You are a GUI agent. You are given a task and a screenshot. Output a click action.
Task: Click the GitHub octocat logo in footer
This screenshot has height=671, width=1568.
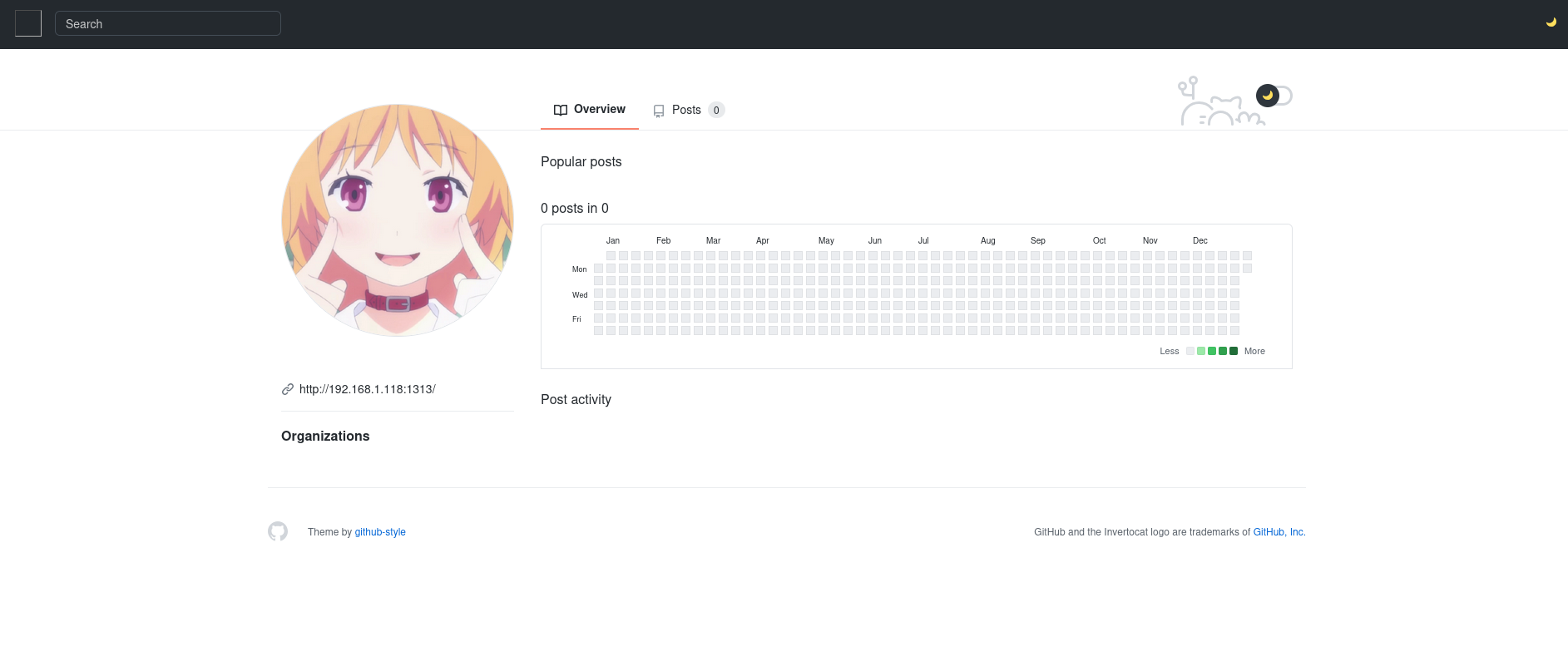pyautogui.click(x=278, y=531)
